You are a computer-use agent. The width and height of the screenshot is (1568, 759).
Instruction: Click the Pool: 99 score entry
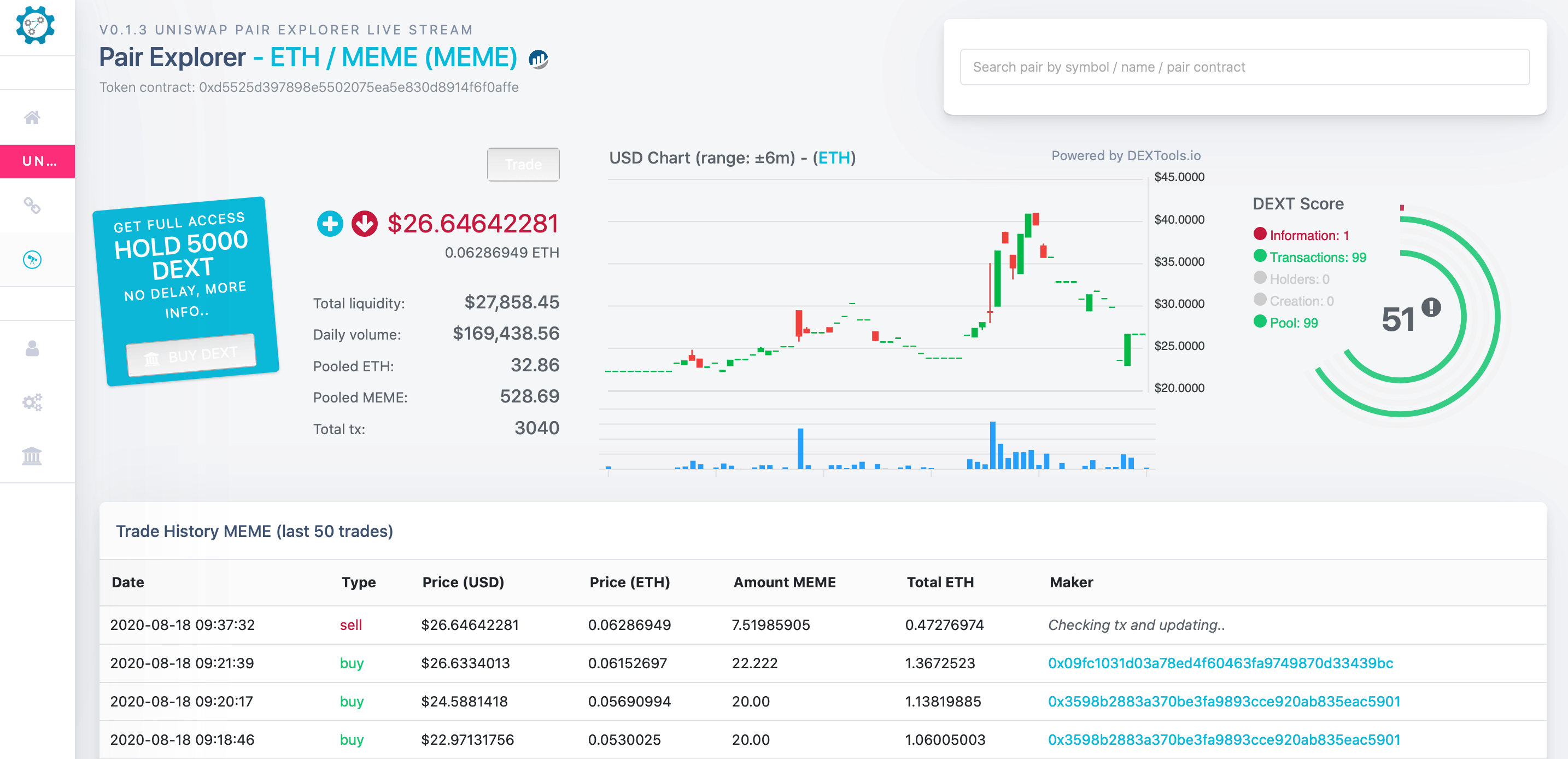1285,323
